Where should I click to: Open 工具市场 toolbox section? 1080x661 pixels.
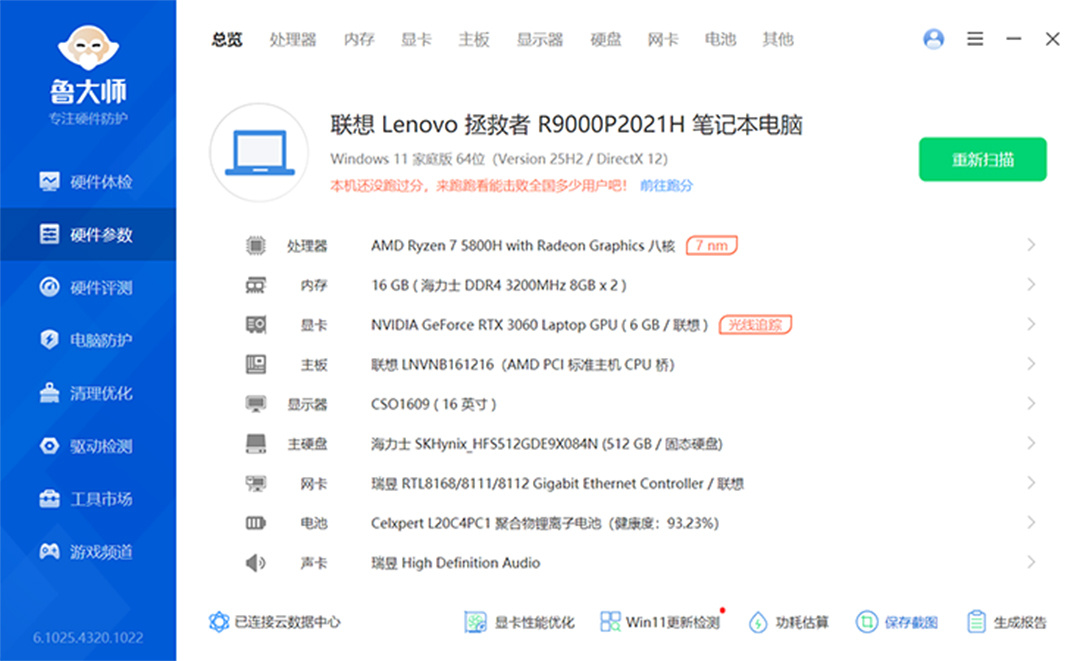[87, 499]
